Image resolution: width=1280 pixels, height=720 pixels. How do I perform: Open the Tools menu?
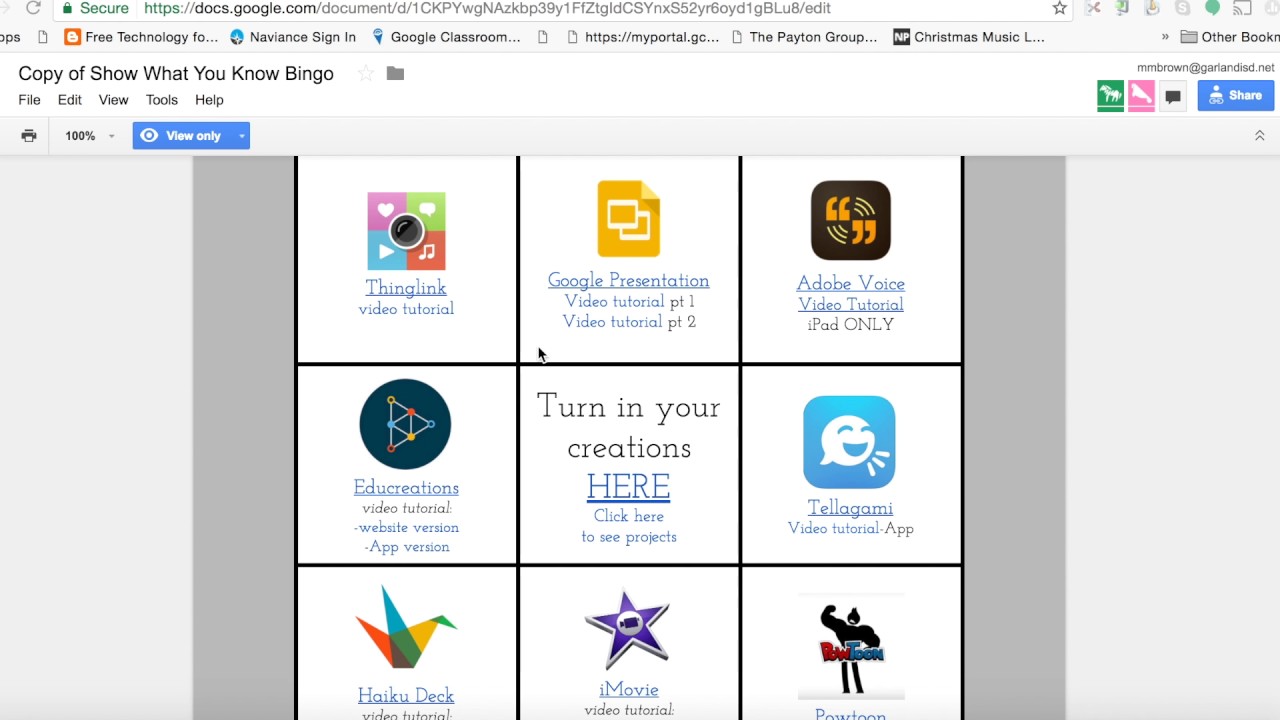161,100
